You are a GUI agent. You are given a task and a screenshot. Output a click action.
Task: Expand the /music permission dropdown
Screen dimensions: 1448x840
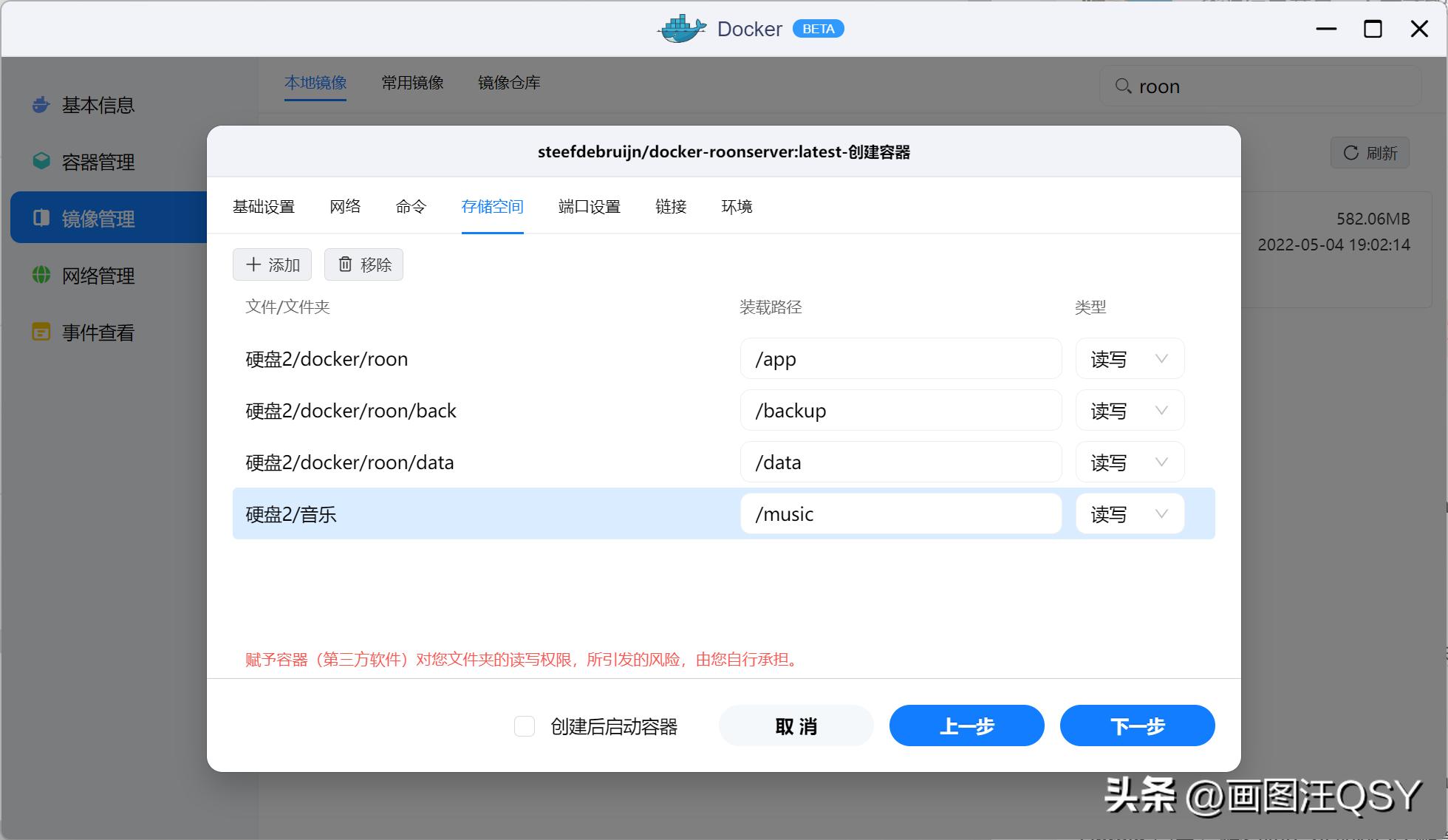pos(1161,513)
